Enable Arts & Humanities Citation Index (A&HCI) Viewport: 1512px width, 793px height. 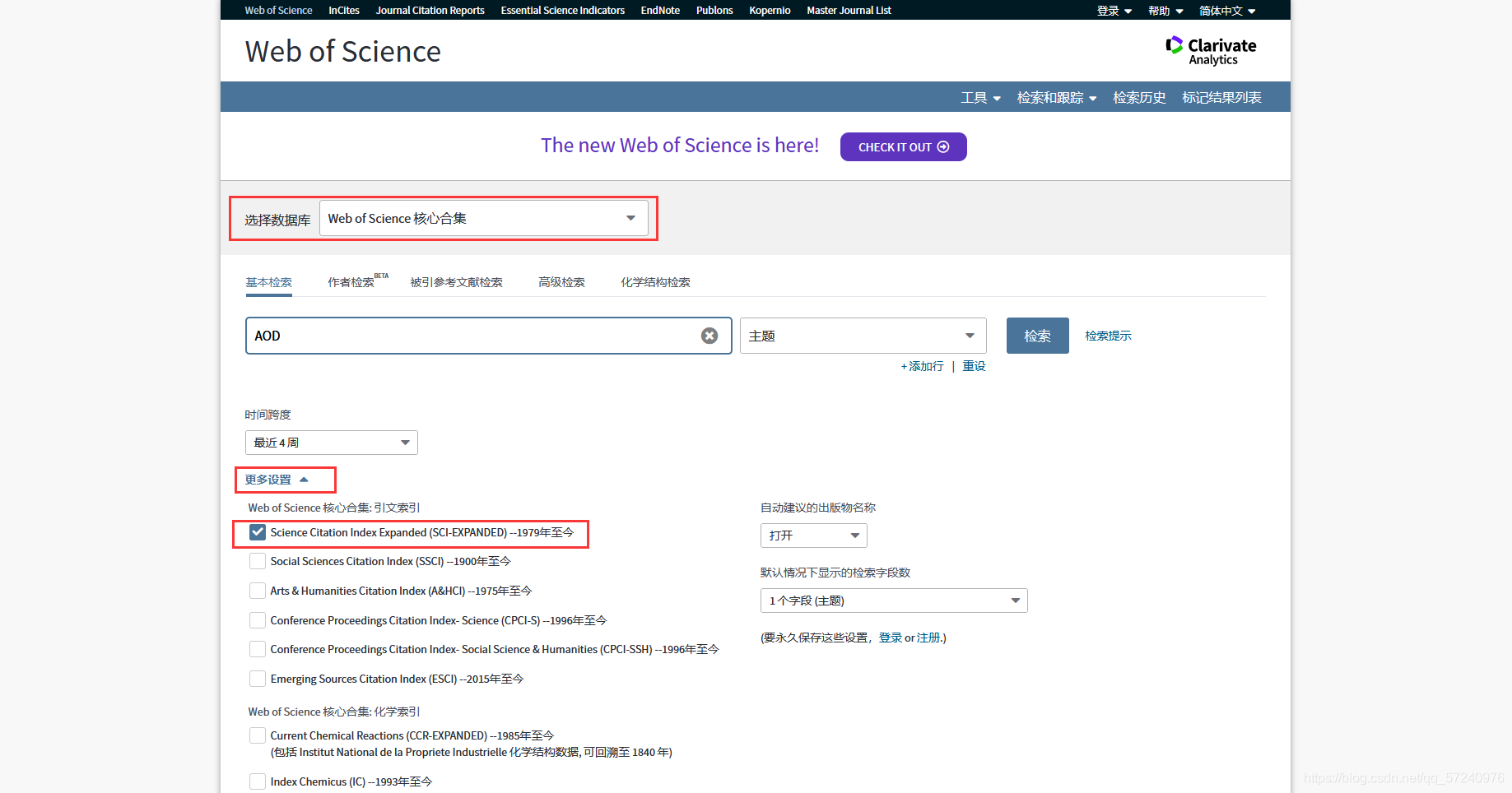(258, 591)
